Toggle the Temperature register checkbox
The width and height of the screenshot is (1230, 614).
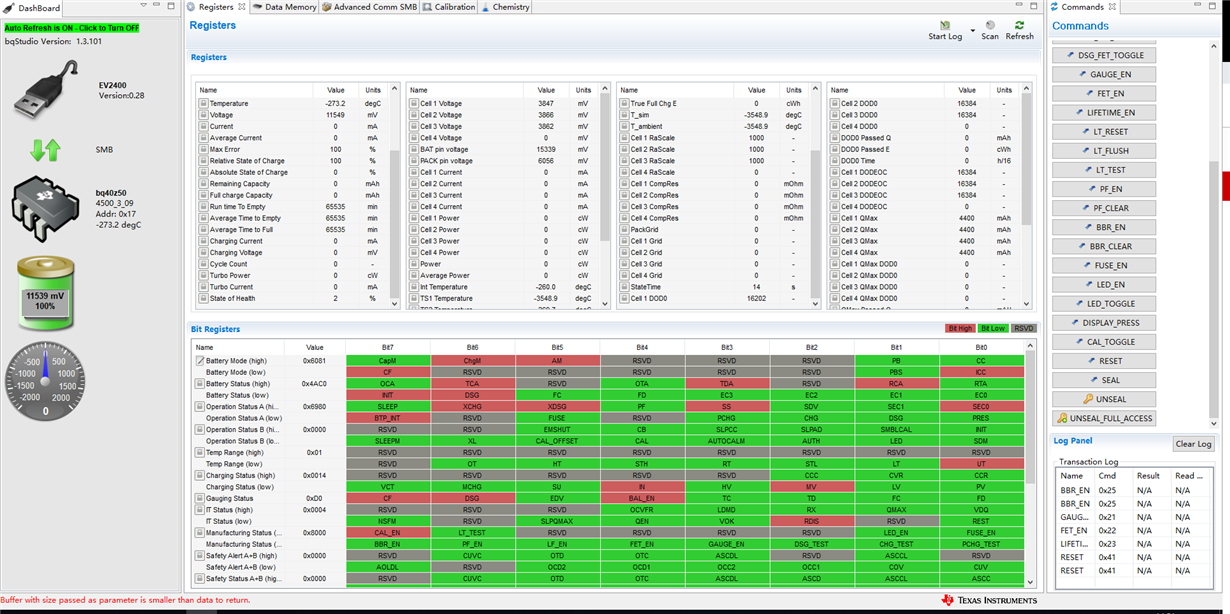tap(203, 103)
